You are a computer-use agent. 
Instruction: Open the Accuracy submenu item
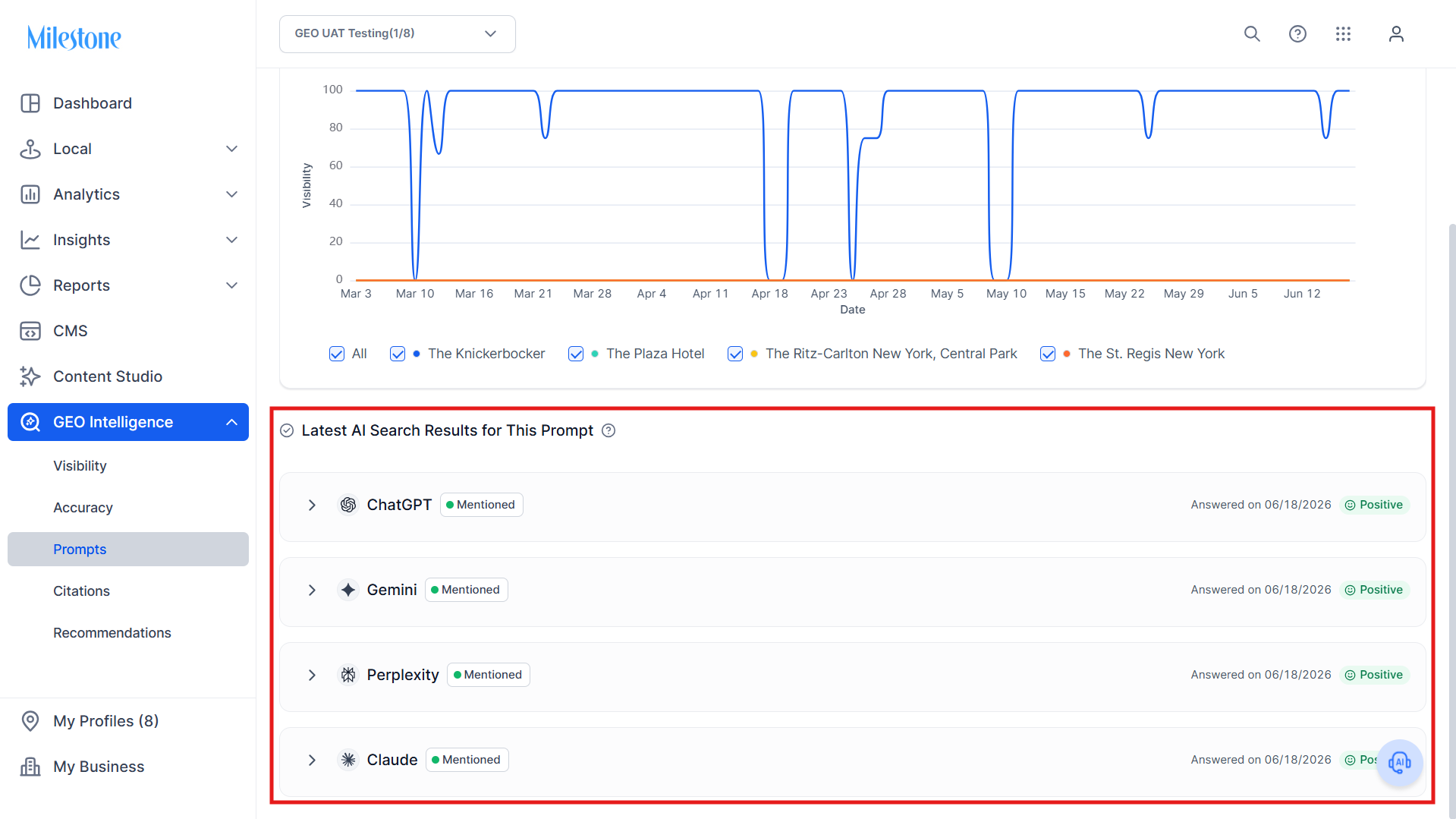[83, 508]
